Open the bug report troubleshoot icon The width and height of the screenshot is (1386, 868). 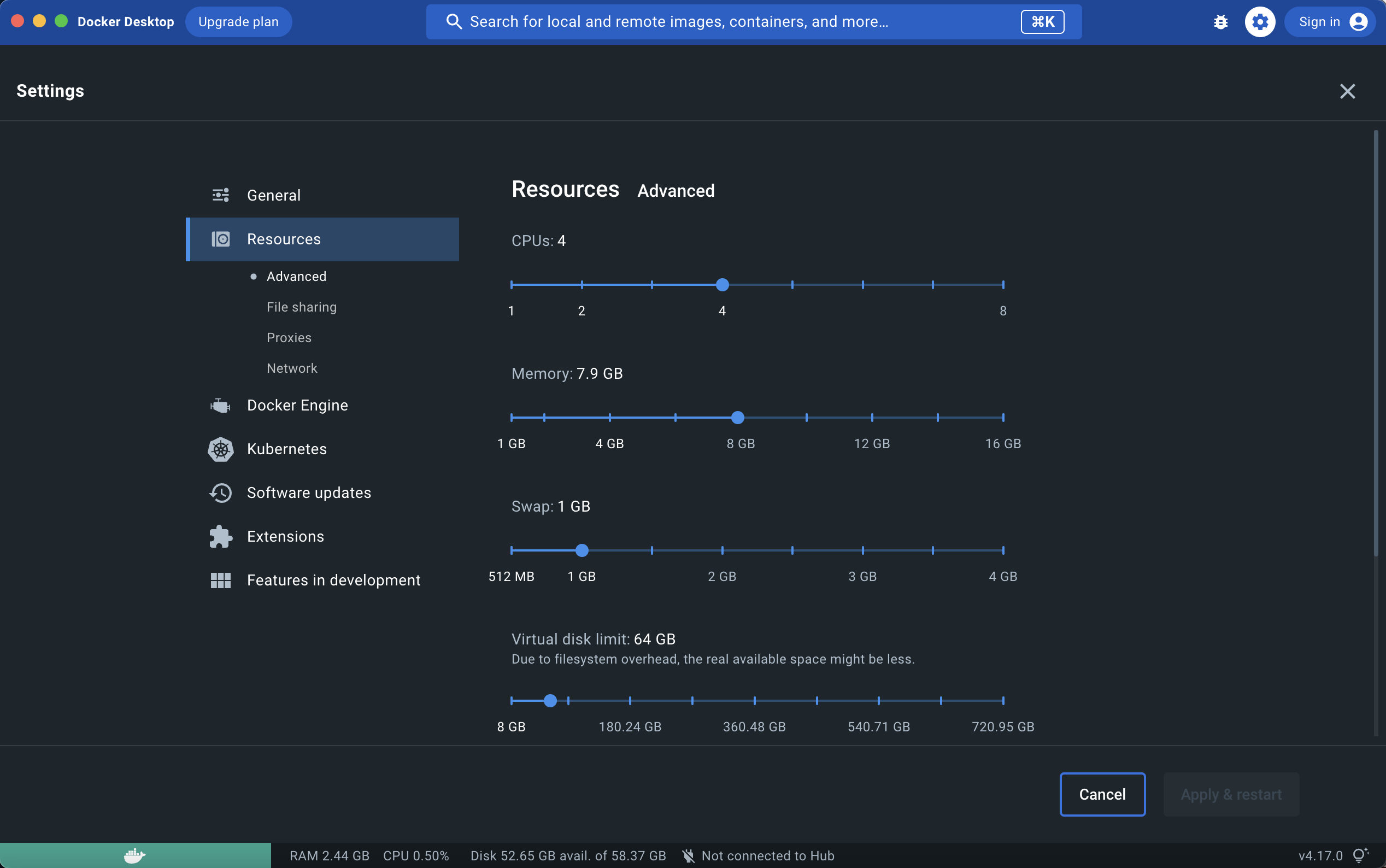click(x=1221, y=22)
